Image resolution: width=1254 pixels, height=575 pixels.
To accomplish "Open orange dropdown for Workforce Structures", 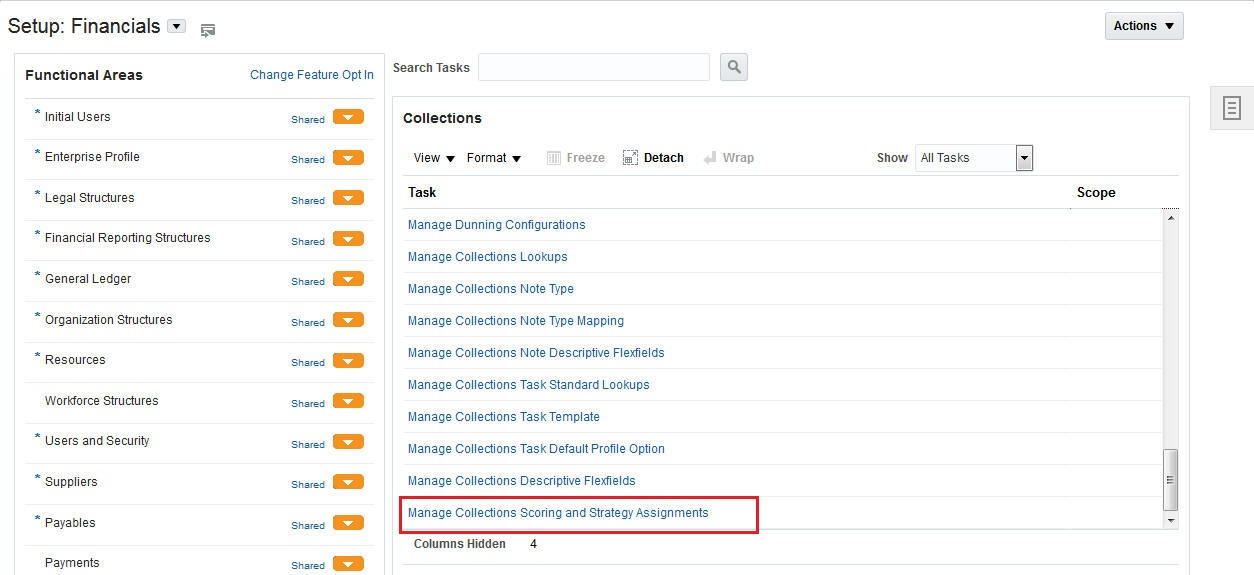I will (348, 401).
